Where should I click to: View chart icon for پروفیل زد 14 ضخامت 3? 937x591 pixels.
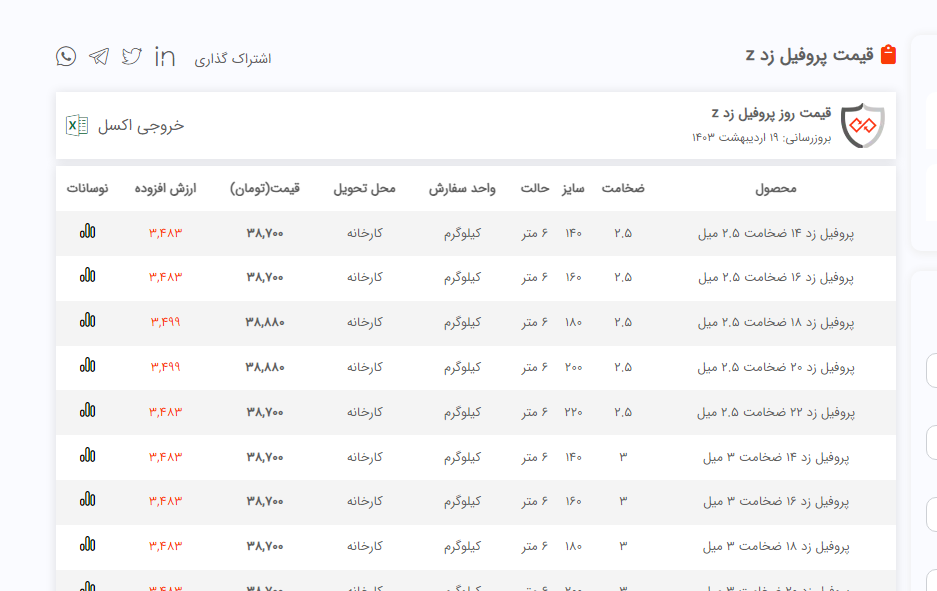88,456
